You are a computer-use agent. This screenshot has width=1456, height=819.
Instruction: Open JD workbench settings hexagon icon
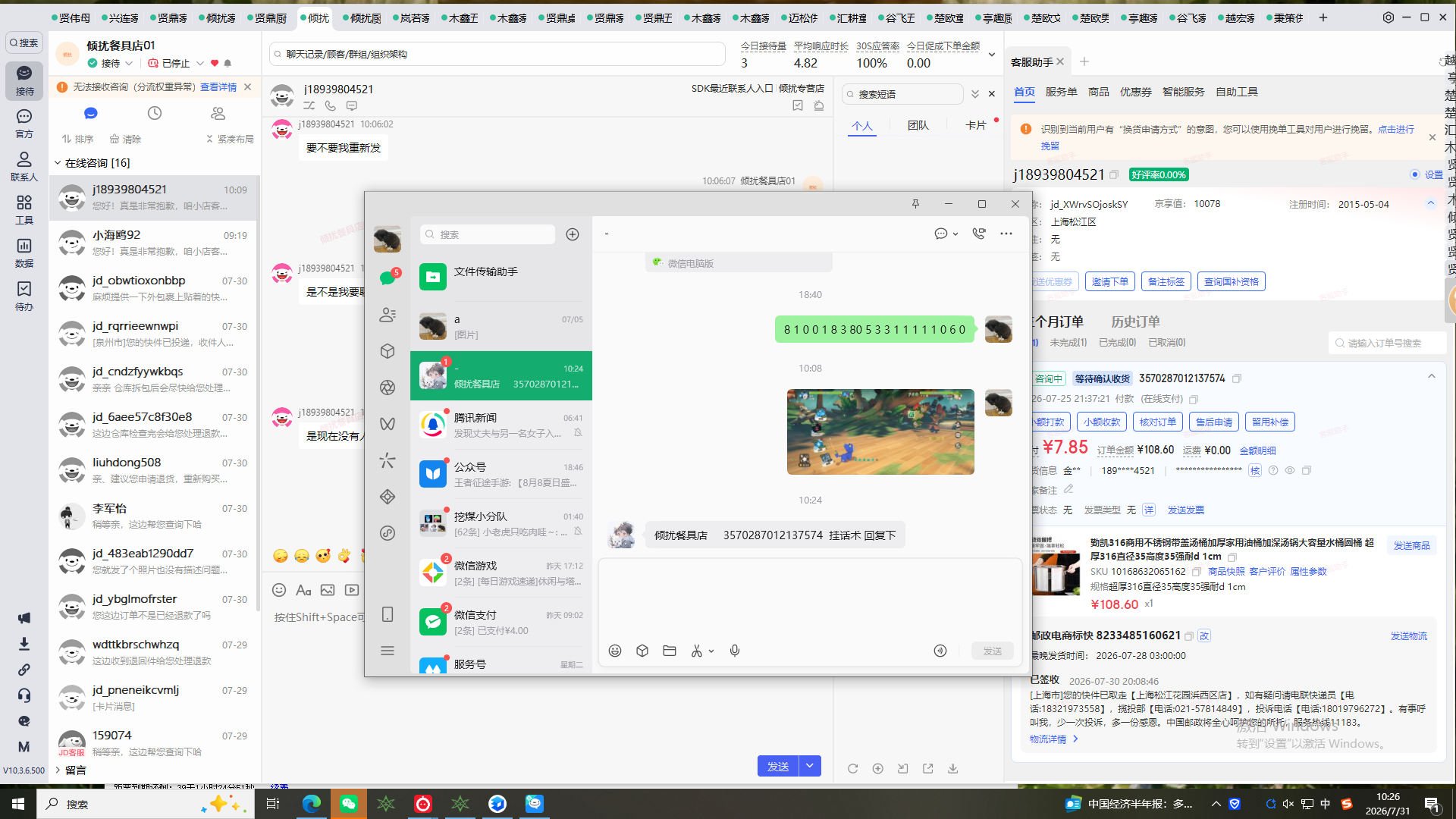(x=1389, y=17)
